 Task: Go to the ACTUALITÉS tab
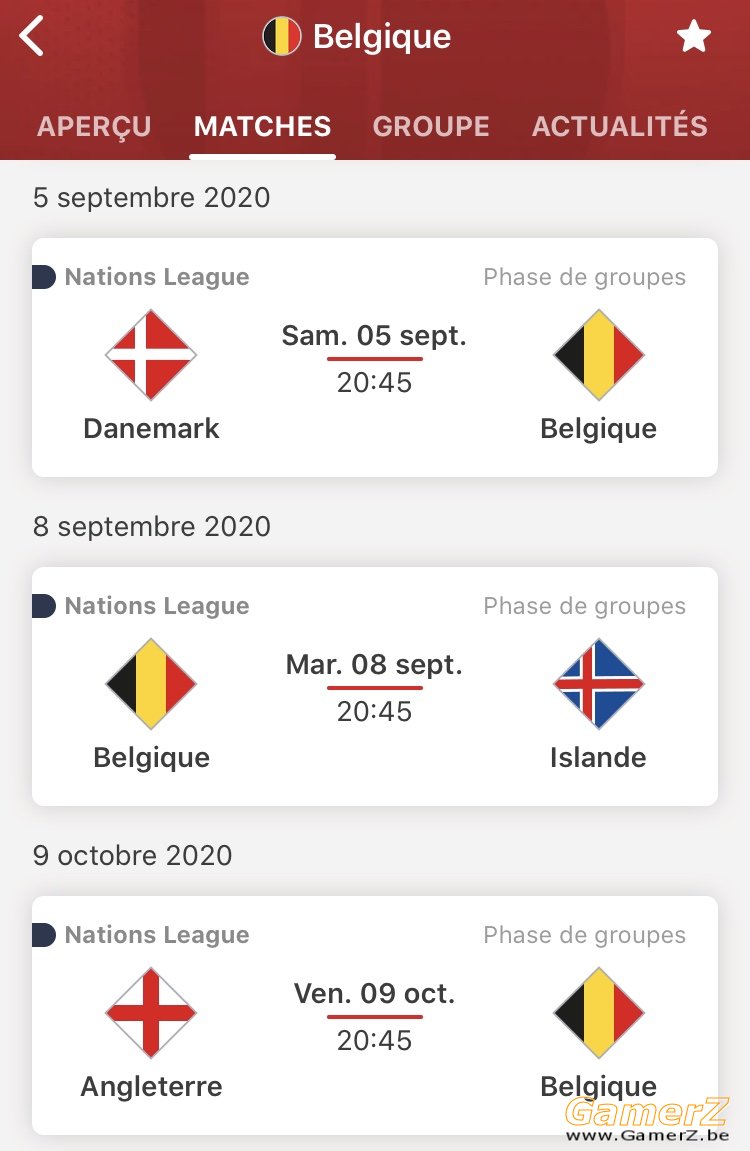point(620,126)
